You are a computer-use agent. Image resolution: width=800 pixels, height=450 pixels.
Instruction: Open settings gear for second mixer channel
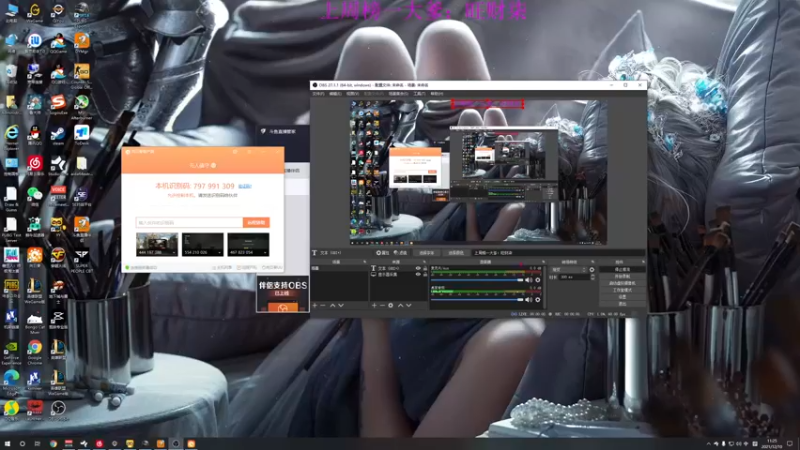538,299
